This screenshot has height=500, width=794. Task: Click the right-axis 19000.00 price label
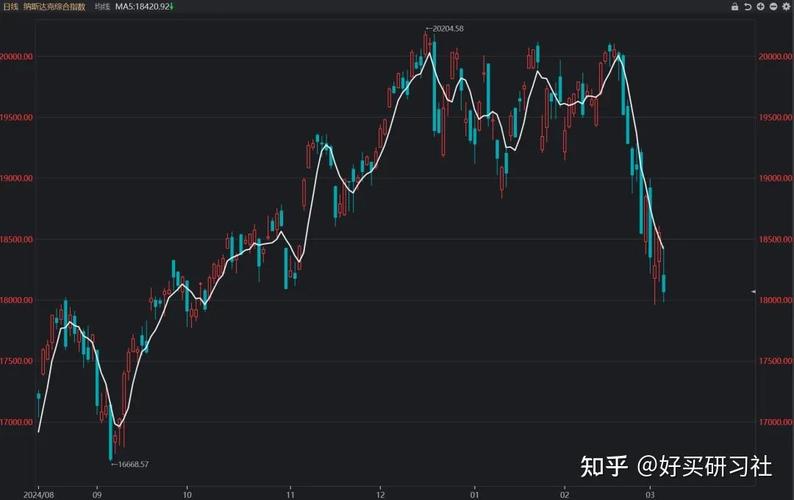775,178
